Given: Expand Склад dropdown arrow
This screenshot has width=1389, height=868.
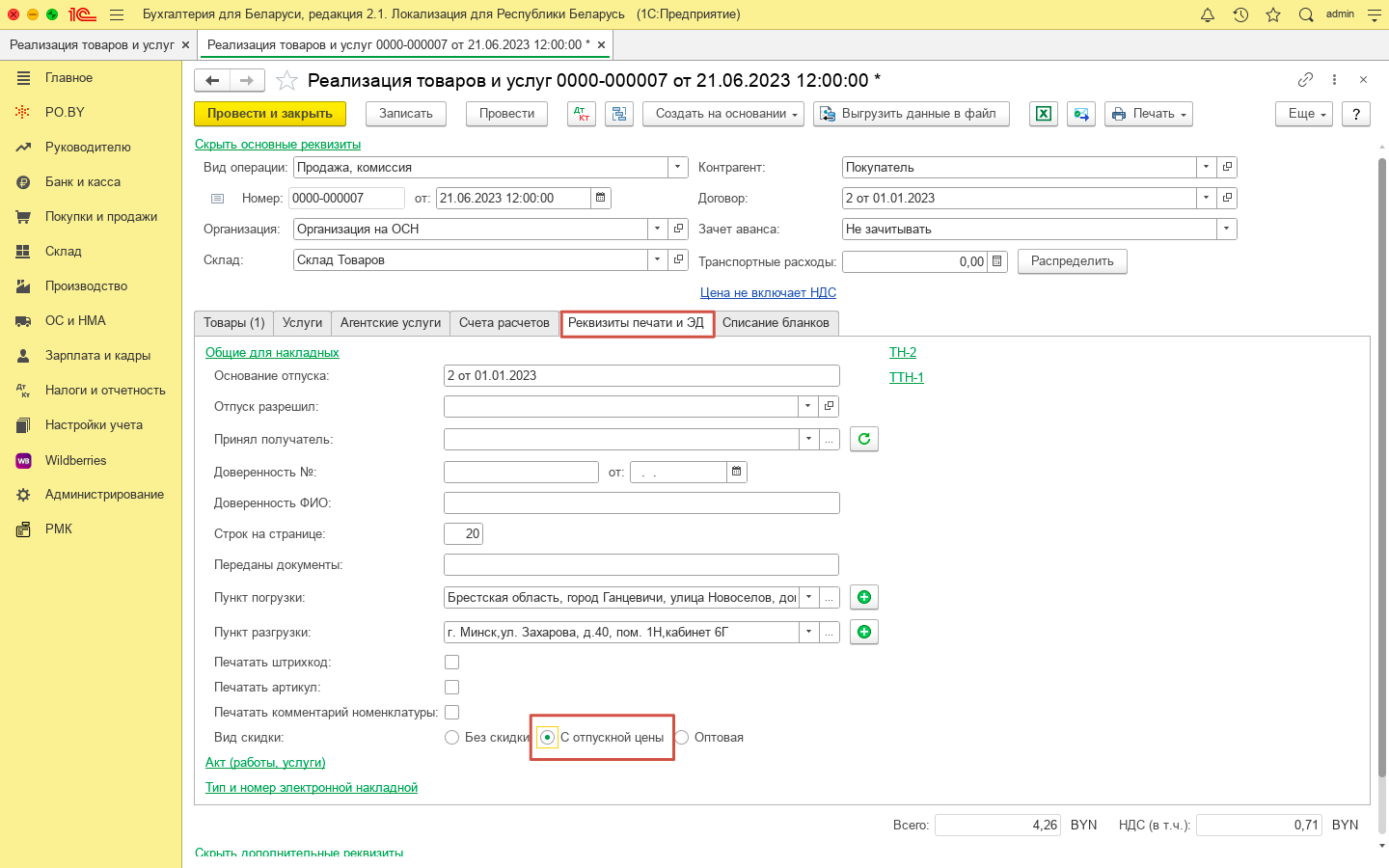Looking at the screenshot, I should coord(658,259).
